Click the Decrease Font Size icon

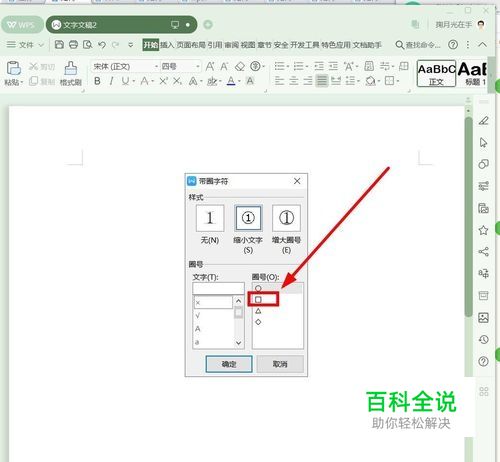point(224,66)
